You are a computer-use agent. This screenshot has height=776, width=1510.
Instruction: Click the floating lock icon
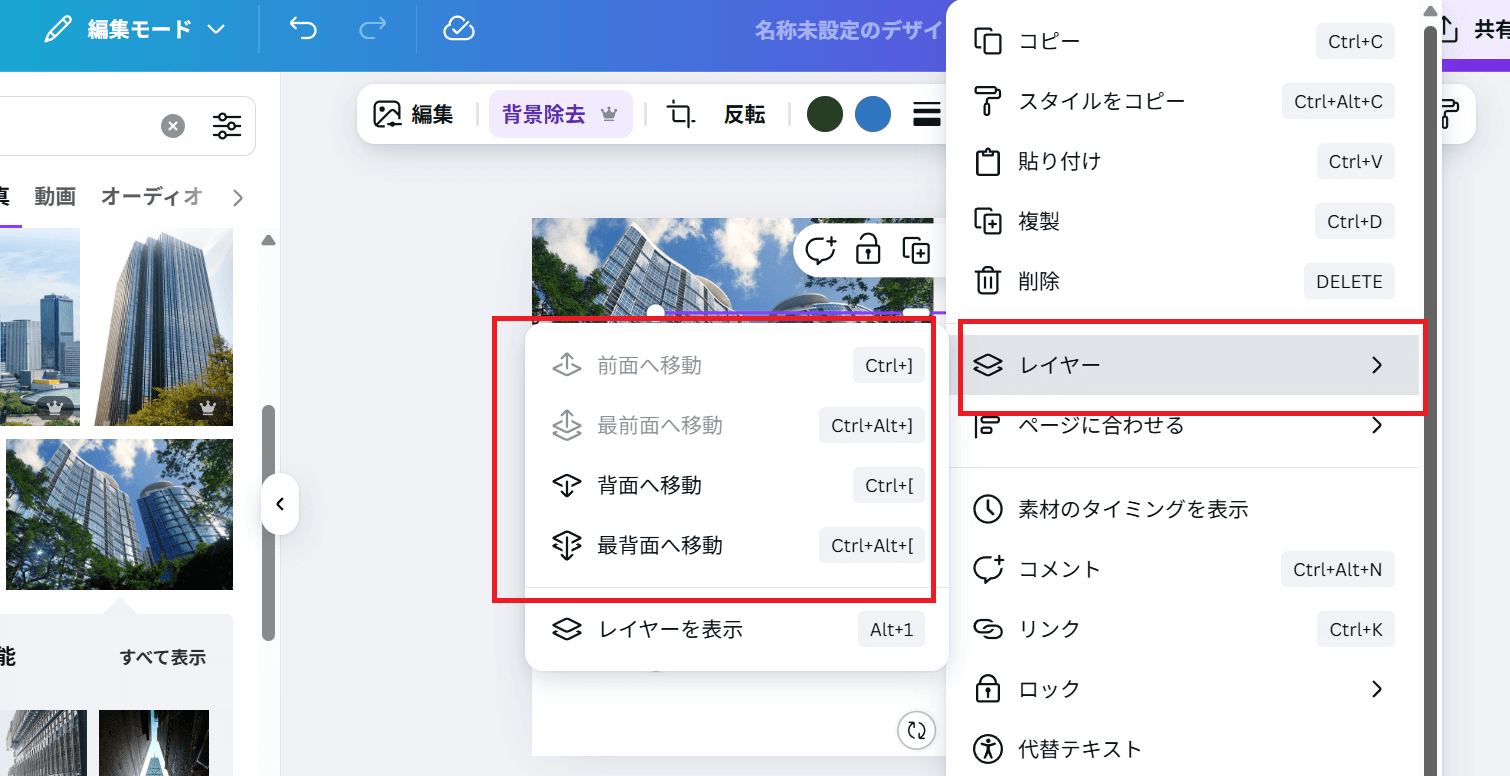pos(868,249)
